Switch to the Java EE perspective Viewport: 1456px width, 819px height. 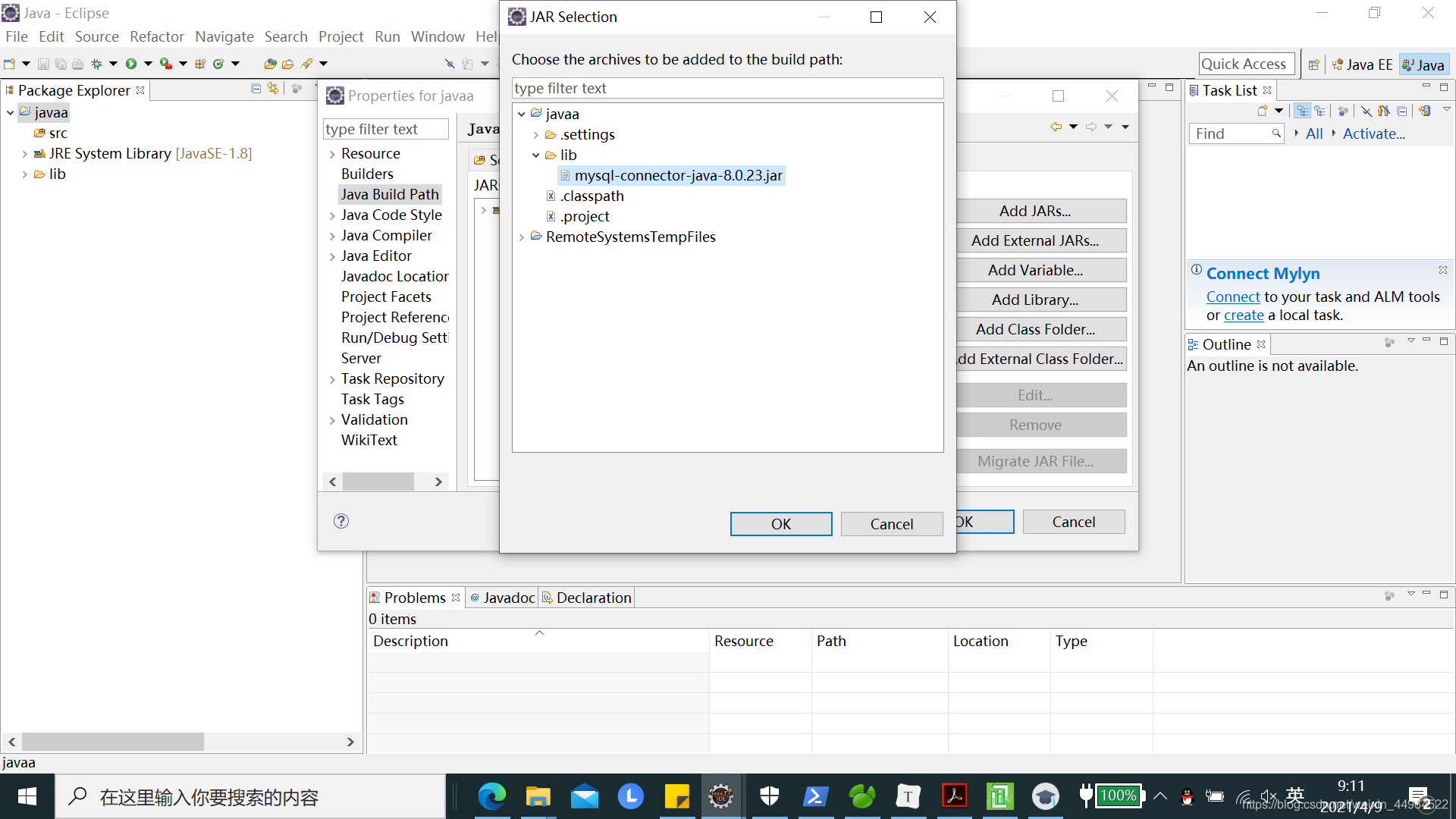click(1363, 64)
